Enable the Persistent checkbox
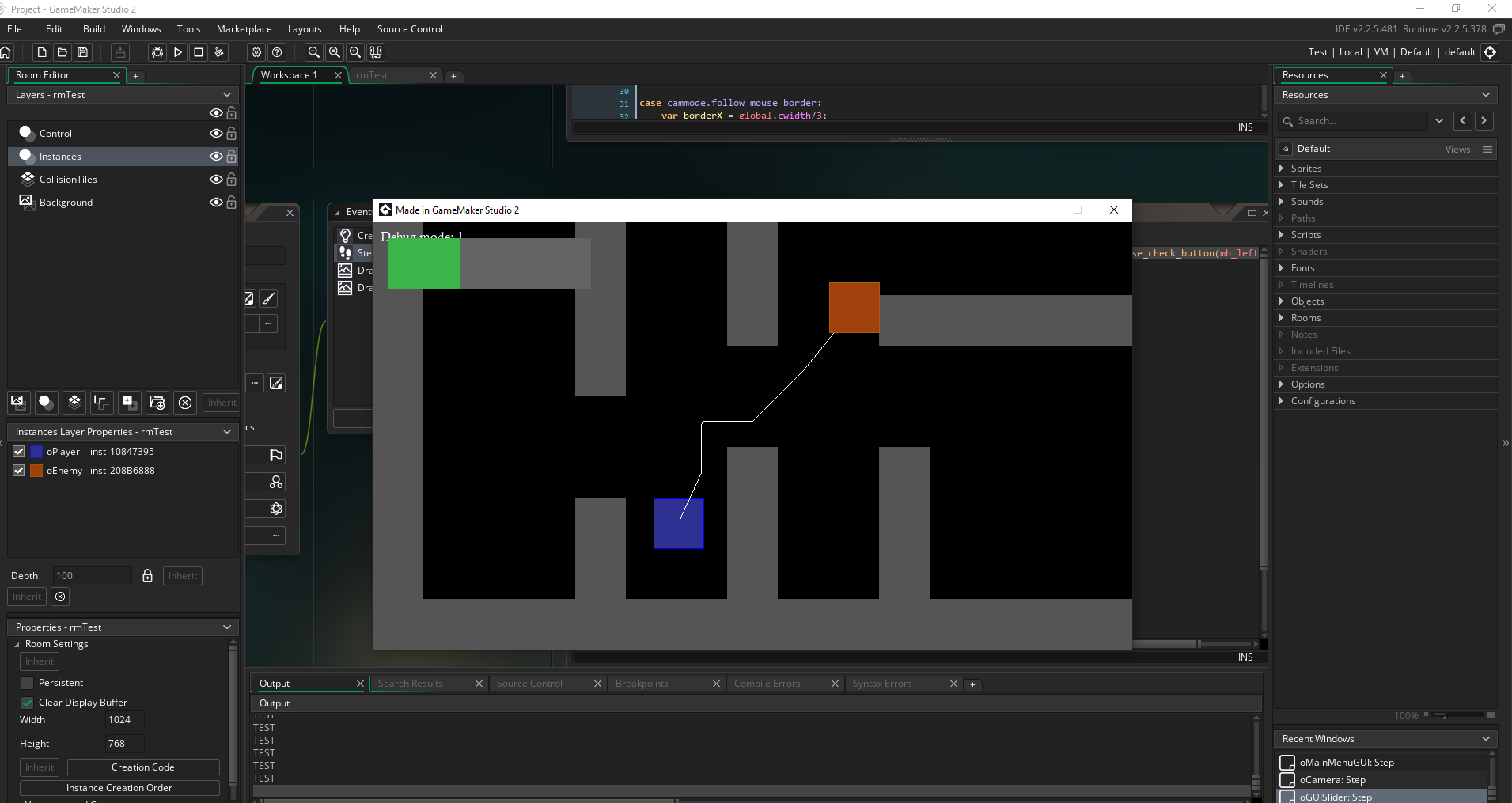Viewport: 1512px width, 803px height. tap(28, 683)
